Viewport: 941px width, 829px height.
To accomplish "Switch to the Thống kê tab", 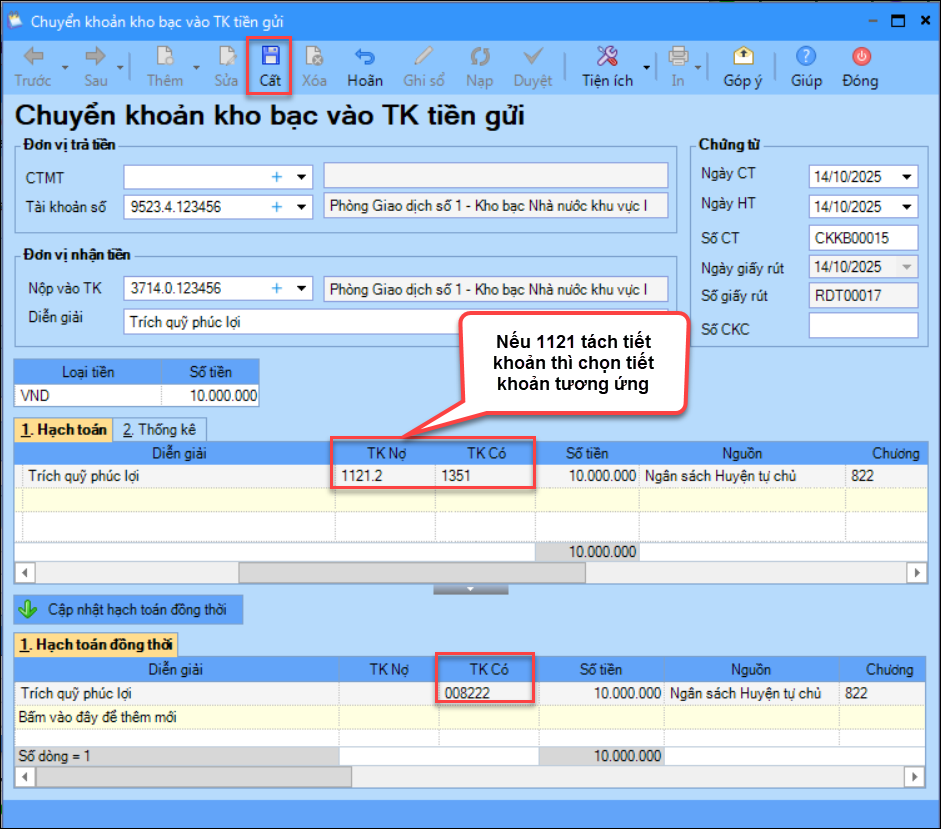I will [159, 429].
